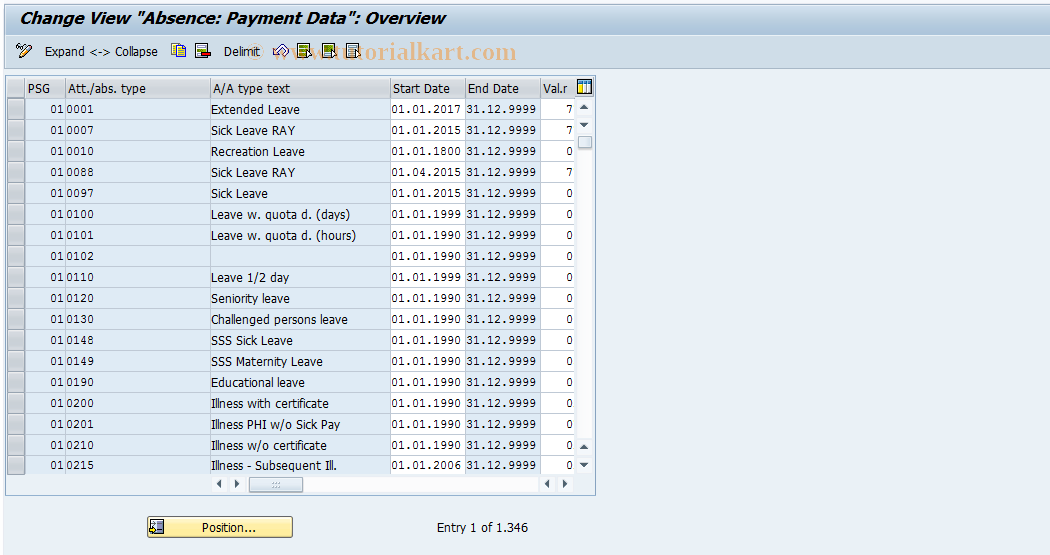Click the SSS Sick Leave cell
Screen dimensions: 1050x555
(x=300, y=340)
